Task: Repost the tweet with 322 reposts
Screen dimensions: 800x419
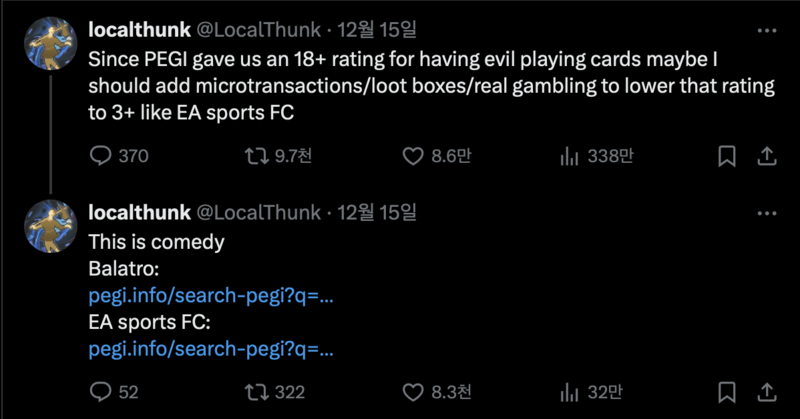Action: [256, 390]
